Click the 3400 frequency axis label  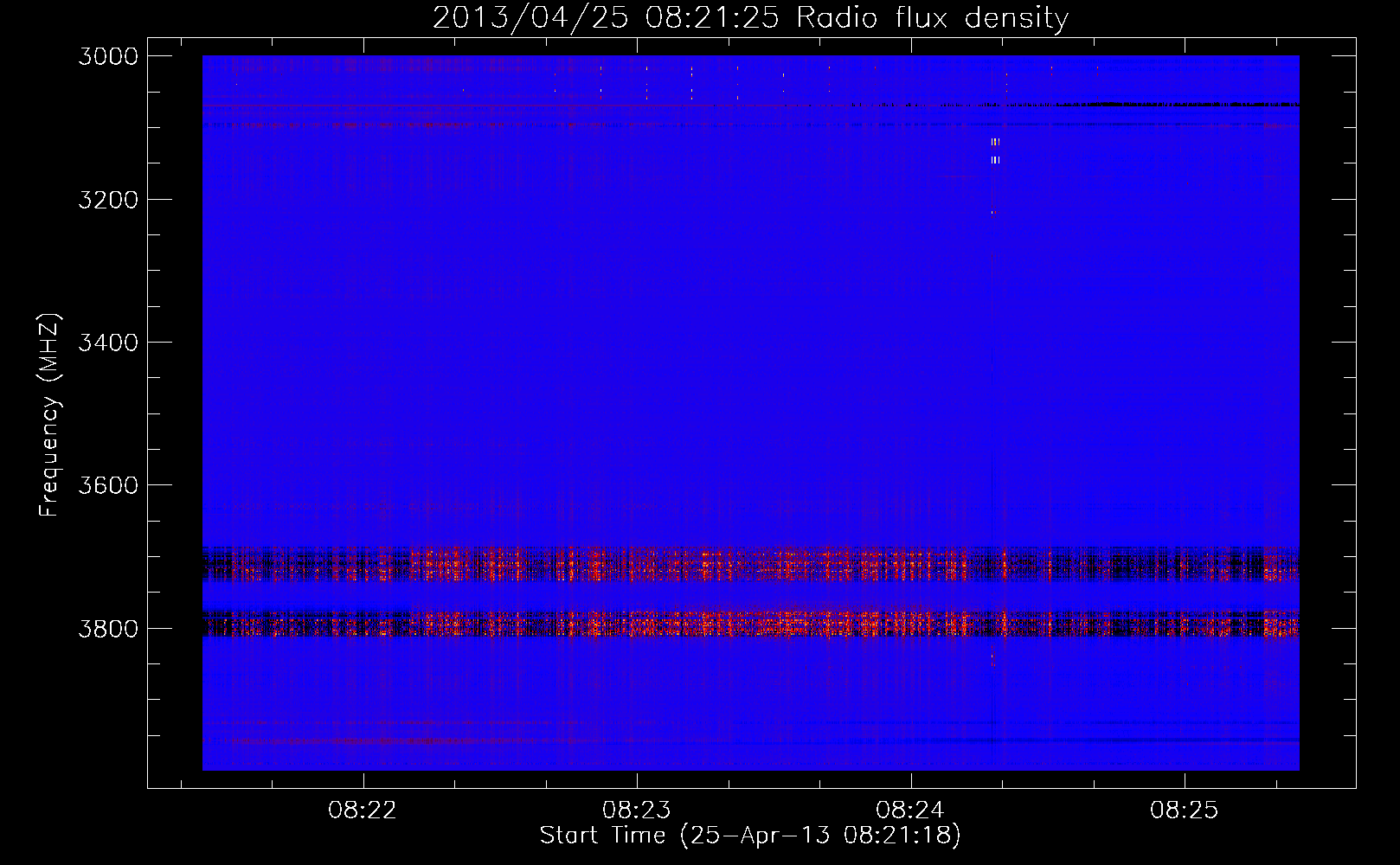click(x=108, y=343)
